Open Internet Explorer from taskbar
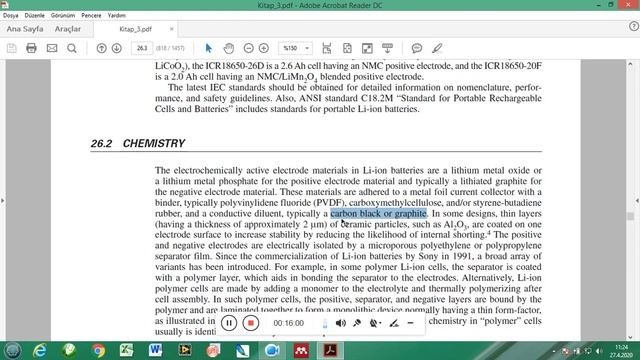640x360 pixels. click(40, 351)
